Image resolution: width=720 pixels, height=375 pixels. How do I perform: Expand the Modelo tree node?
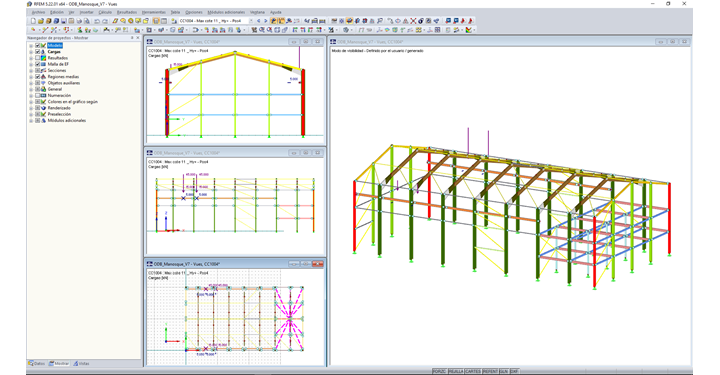coord(31,45)
